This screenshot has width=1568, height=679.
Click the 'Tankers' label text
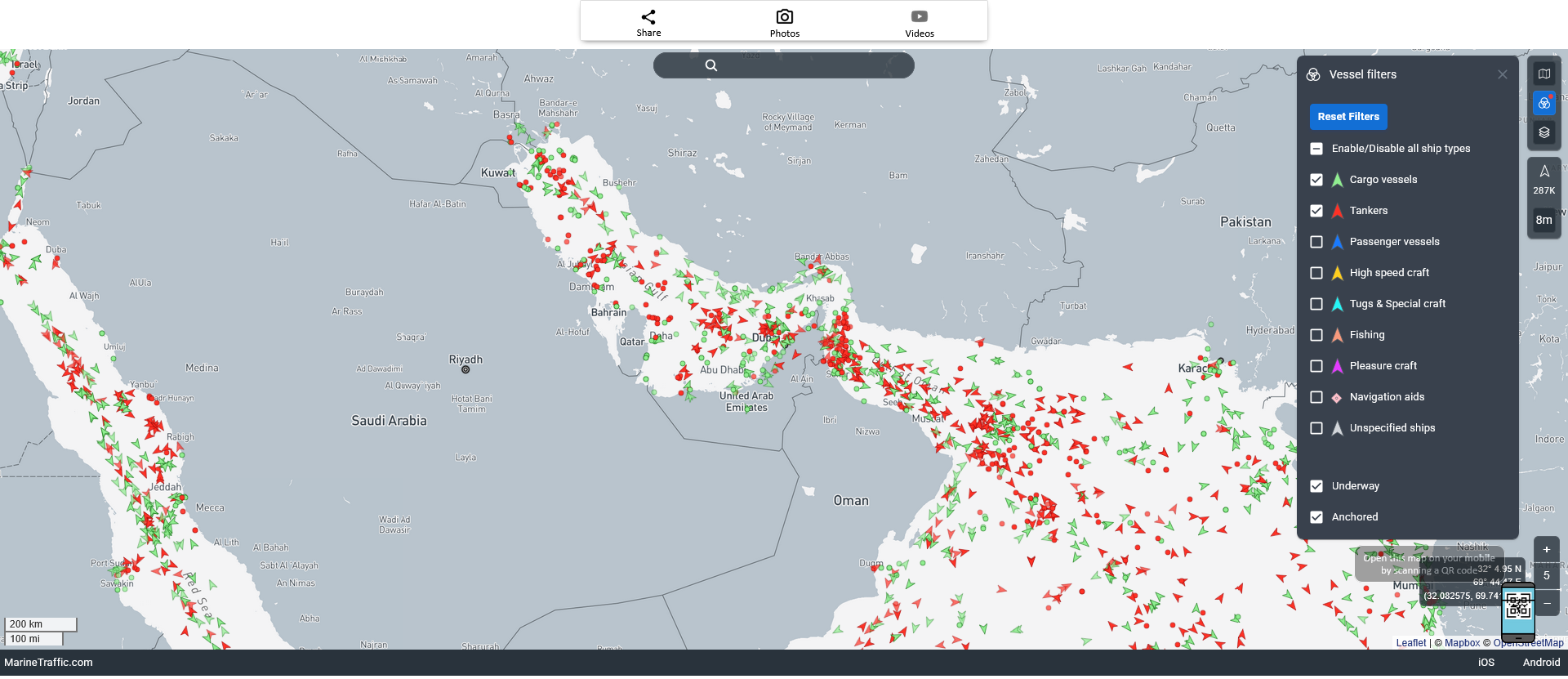click(x=1369, y=211)
